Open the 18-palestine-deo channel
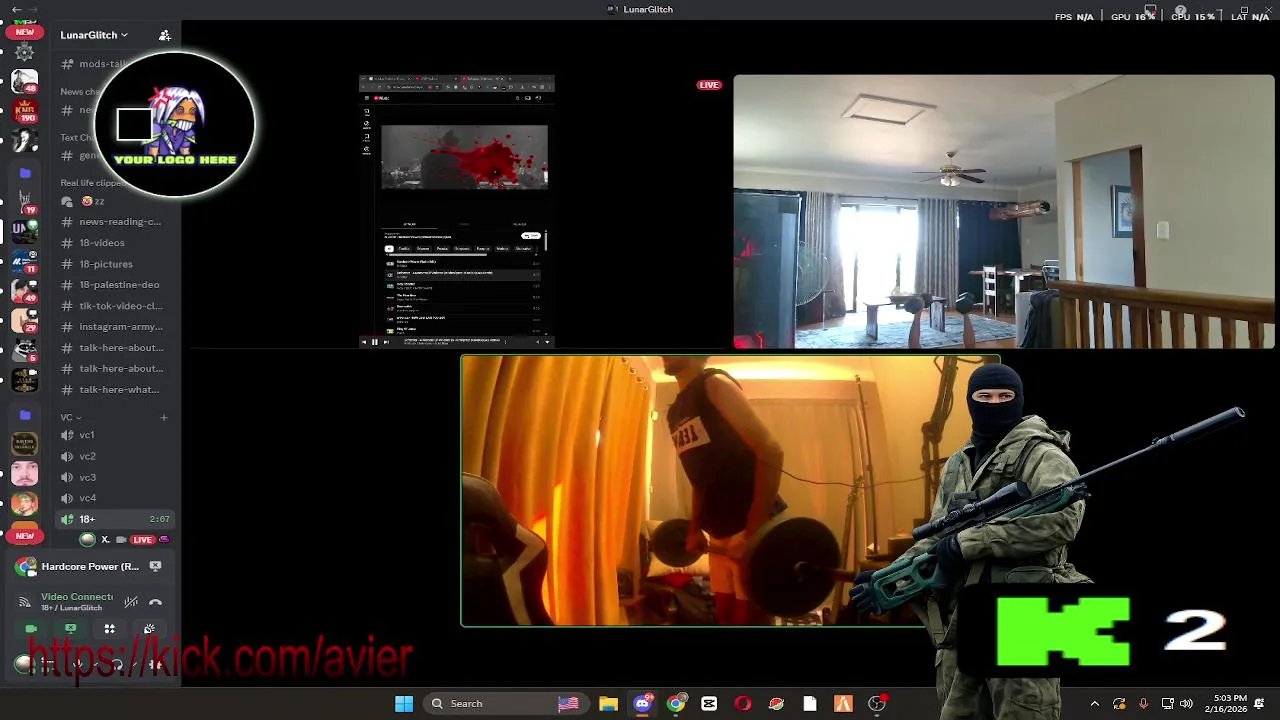The width and height of the screenshot is (1280, 720). (112, 285)
